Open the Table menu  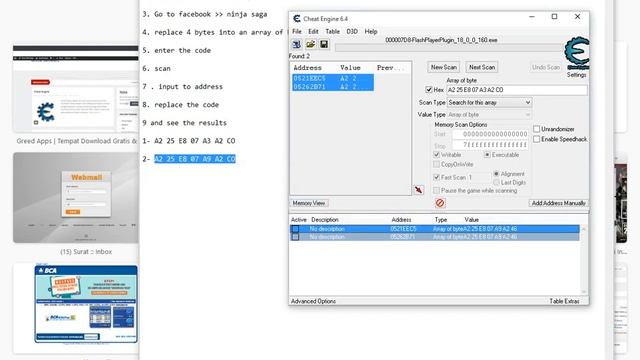(x=332, y=31)
